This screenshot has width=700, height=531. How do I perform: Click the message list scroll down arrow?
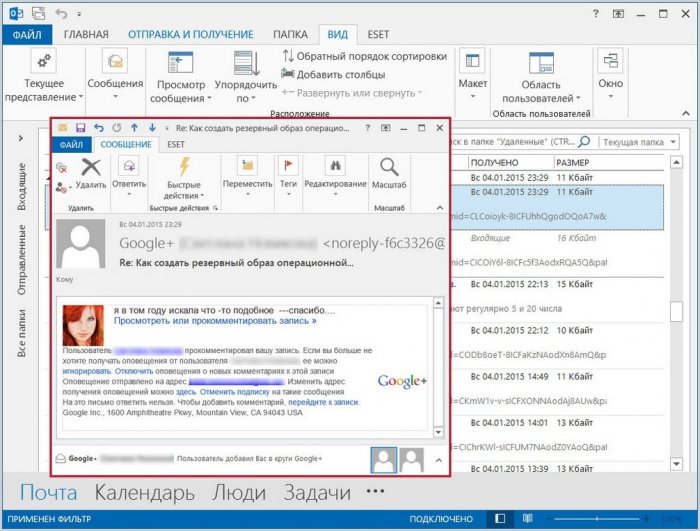[676, 464]
